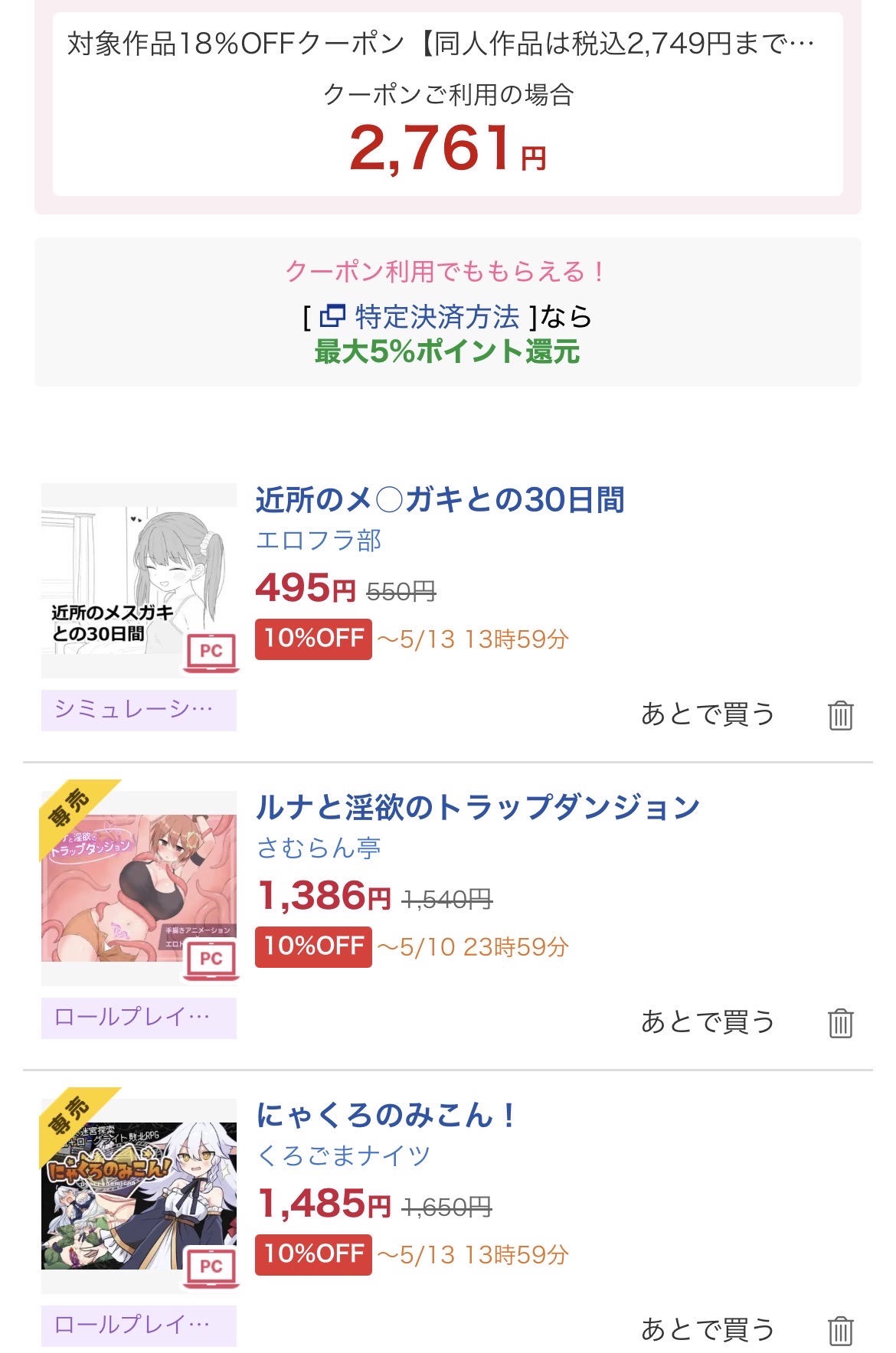The image size is (896, 1353).
Task: Select the シミュレーシ… genre tag
Action: 139,710
